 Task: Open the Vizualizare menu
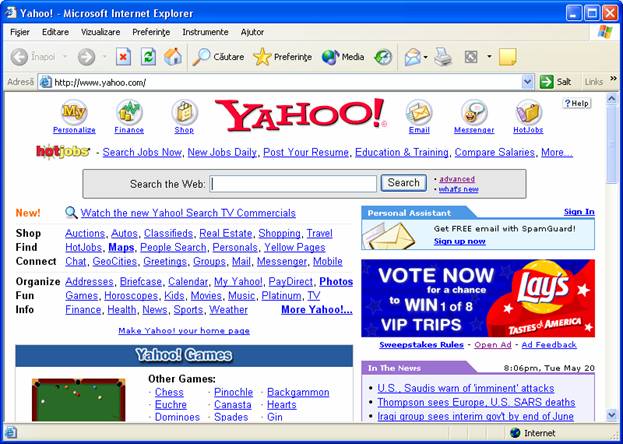[101, 32]
